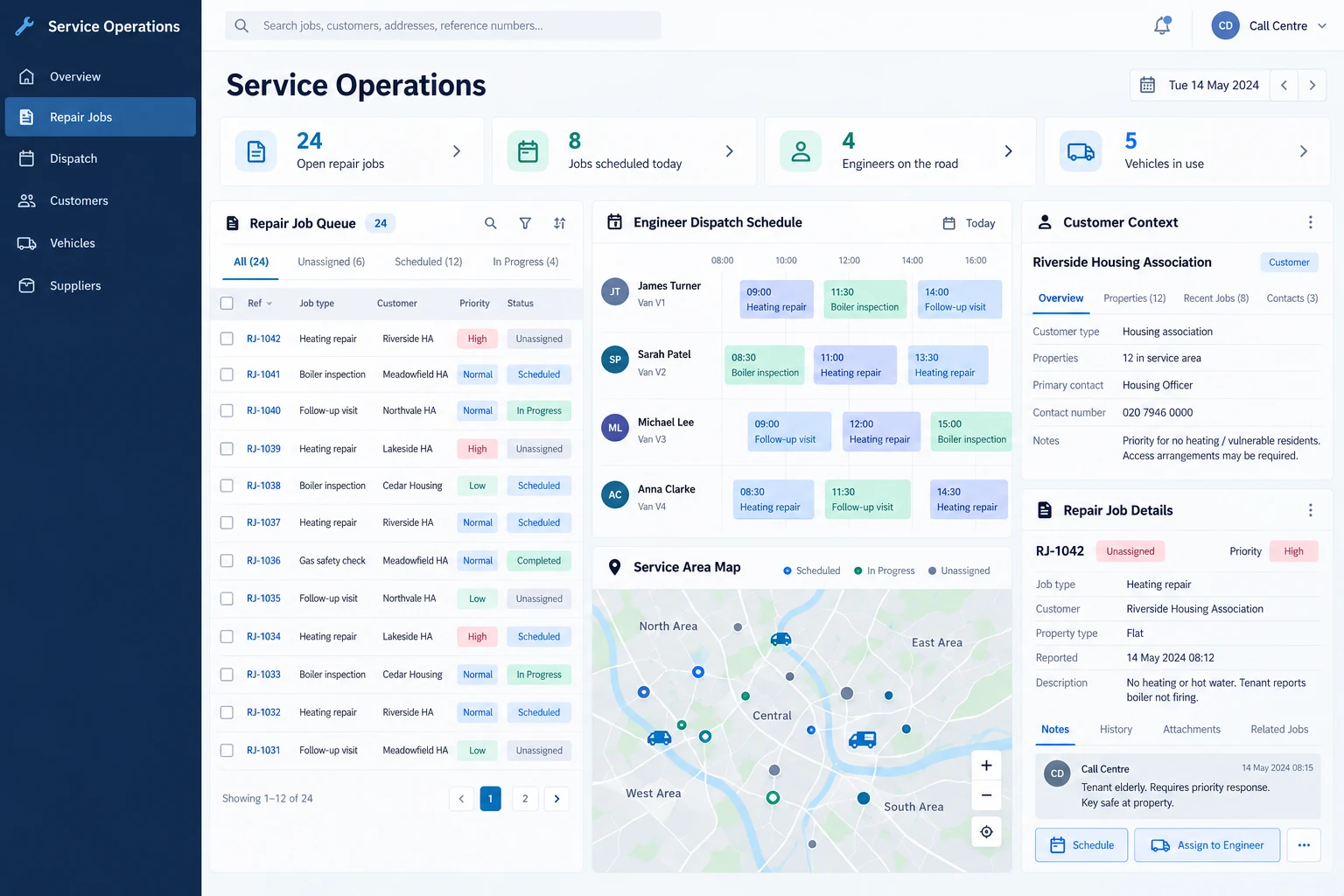
Task: Expand the Jobs scheduled today card
Action: tap(730, 151)
